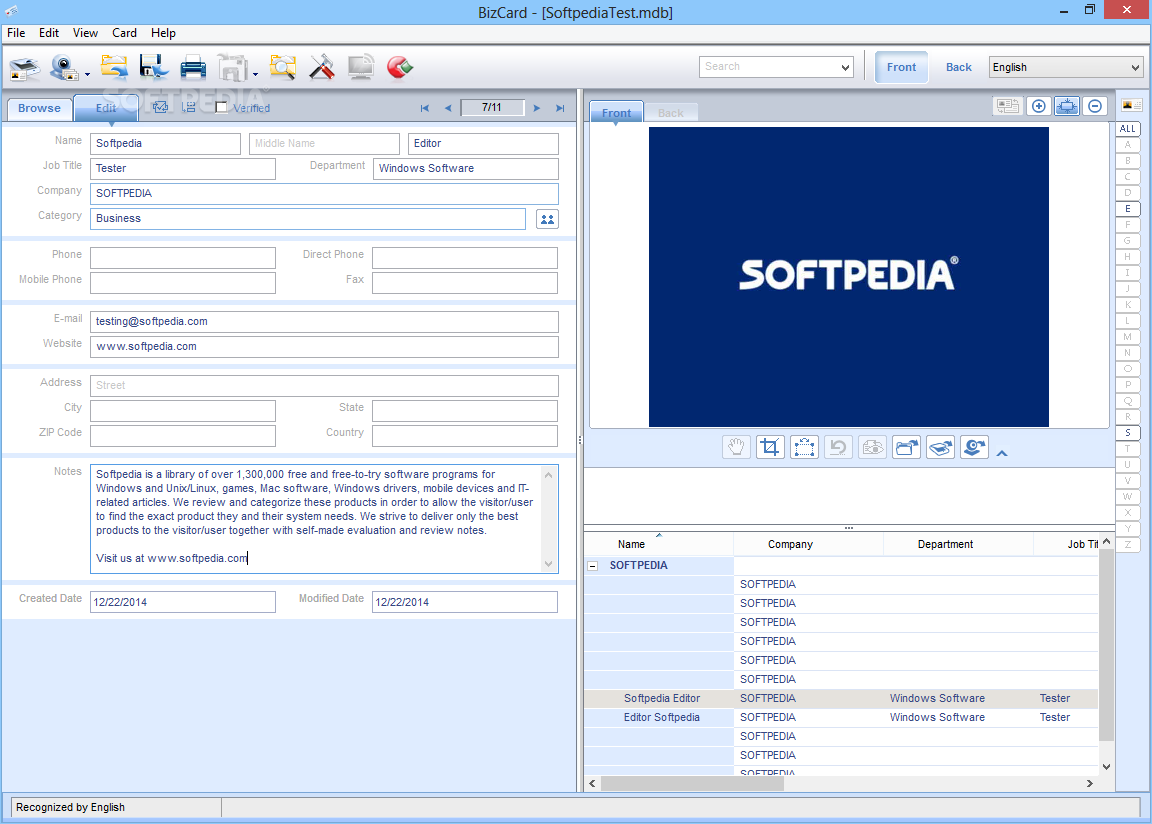Image resolution: width=1152 pixels, height=824 pixels.
Task: Sort the list by Department column
Action: (945, 544)
